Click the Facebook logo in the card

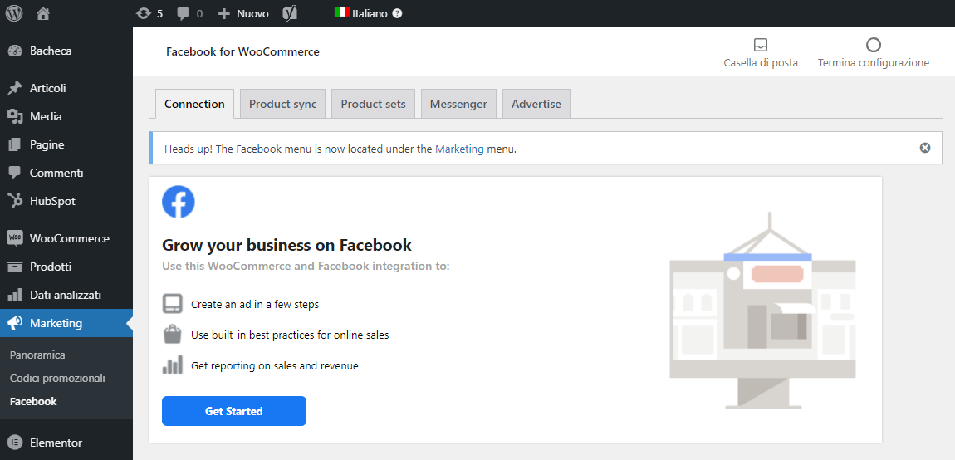[178, 202]
